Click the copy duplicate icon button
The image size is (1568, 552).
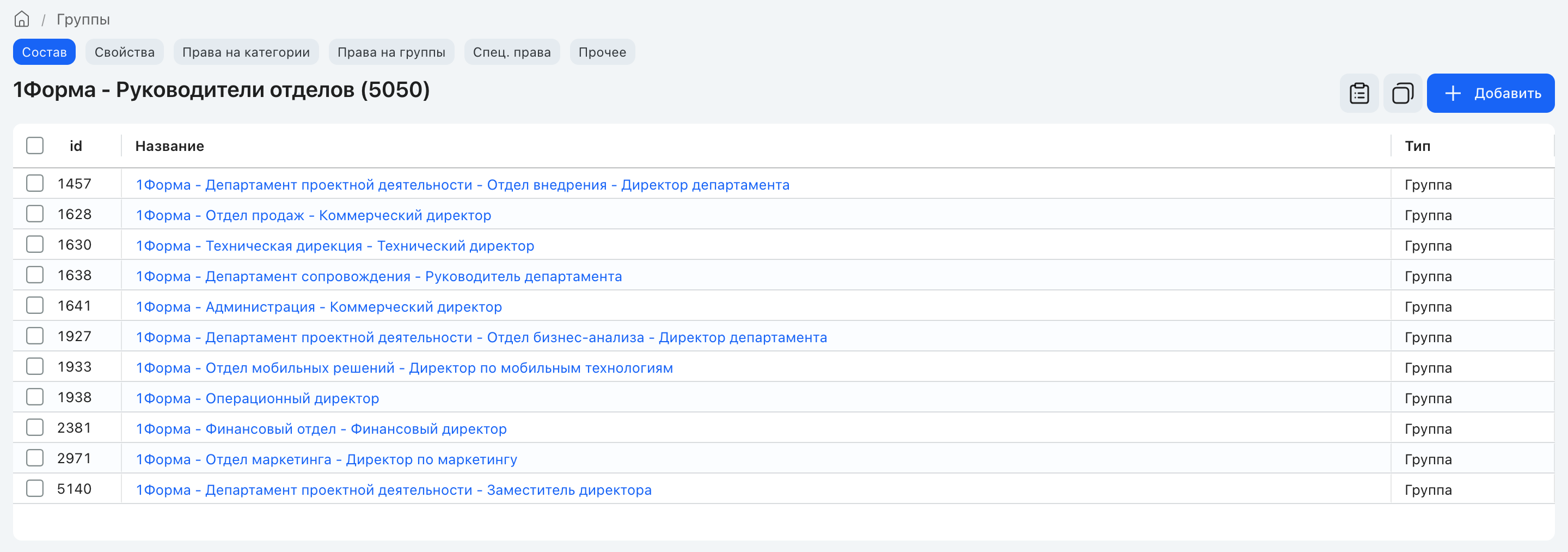(x=1402, y=93)
